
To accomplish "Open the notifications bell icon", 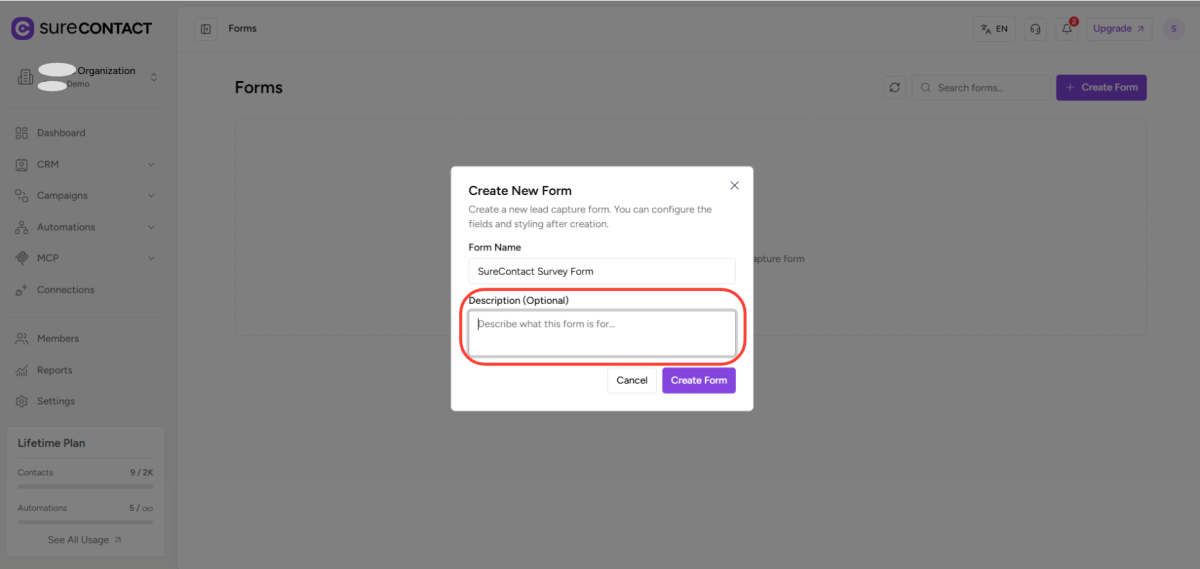I will click(x=1067, y=29).
